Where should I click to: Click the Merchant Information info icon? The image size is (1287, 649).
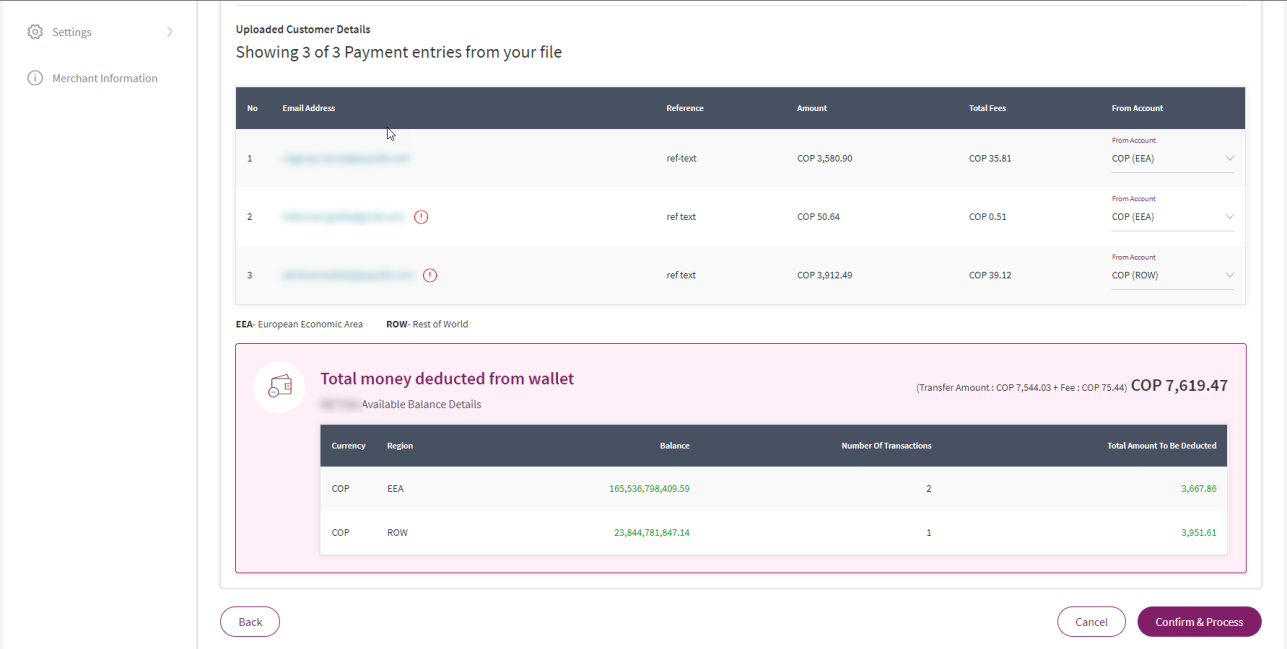tap(35, 78)
